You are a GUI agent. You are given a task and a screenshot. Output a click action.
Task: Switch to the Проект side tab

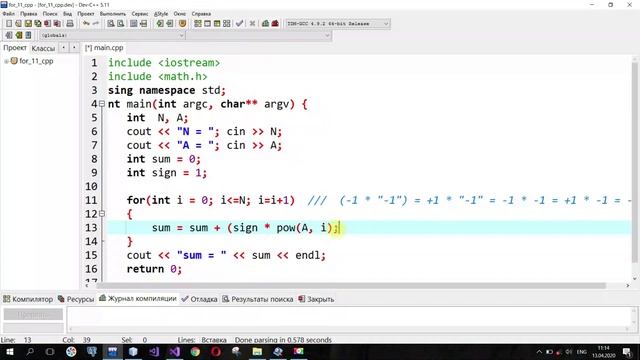15,48
